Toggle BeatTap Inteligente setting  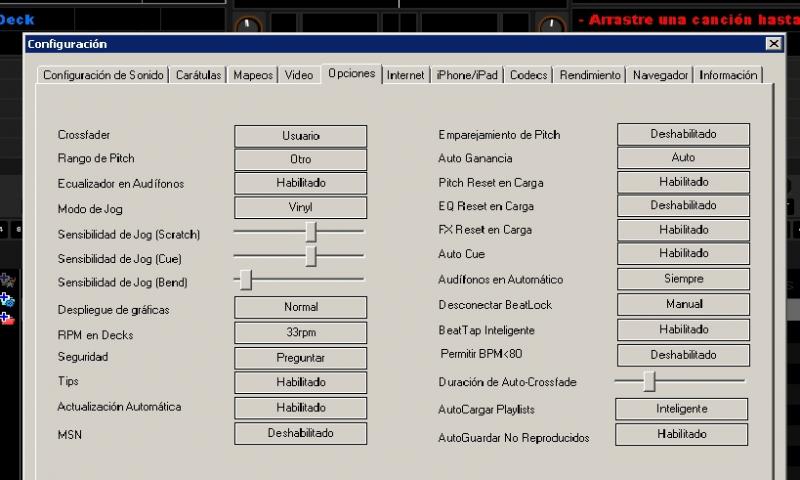click(683, 330)
